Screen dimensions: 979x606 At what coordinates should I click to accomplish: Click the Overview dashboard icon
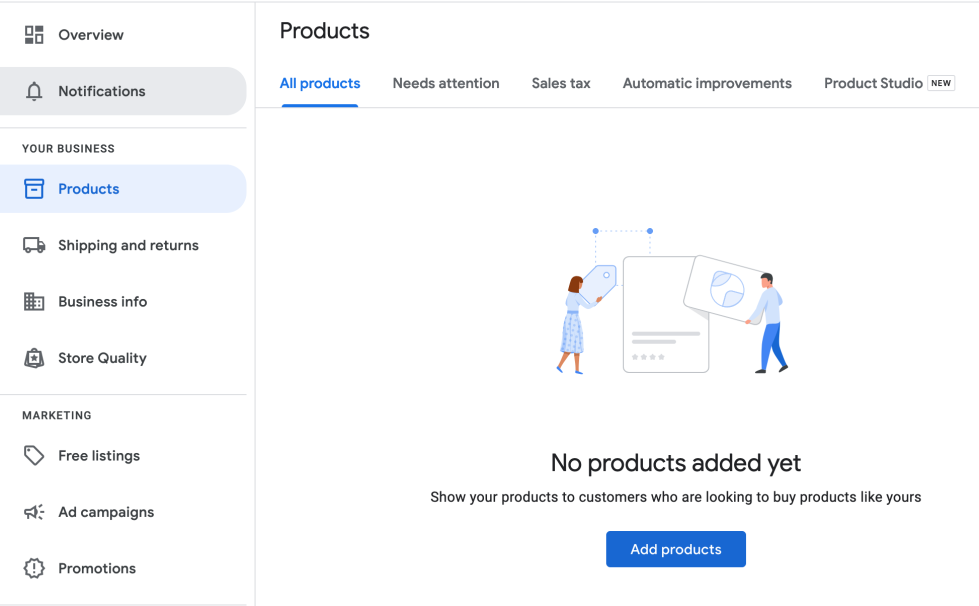click(x=34, y=35)
